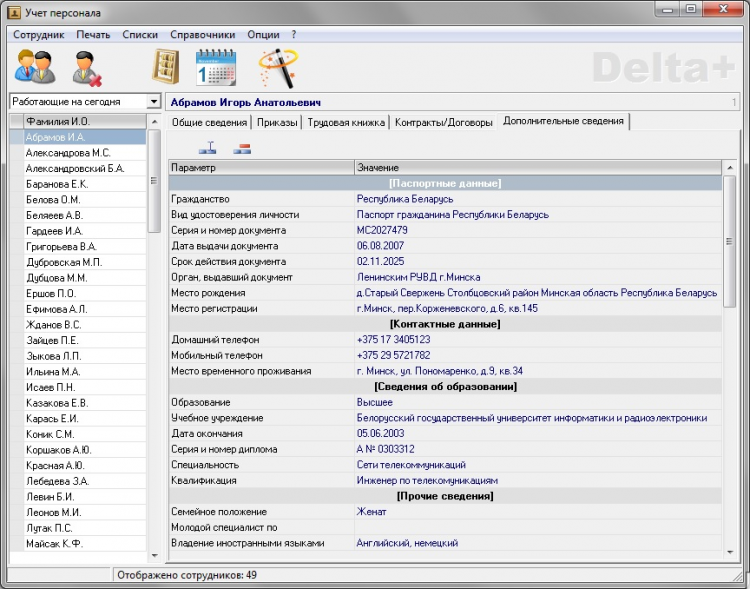Select employee Гардеев И.А.
Screen dimensions: 750x589
tap(85, 231)
